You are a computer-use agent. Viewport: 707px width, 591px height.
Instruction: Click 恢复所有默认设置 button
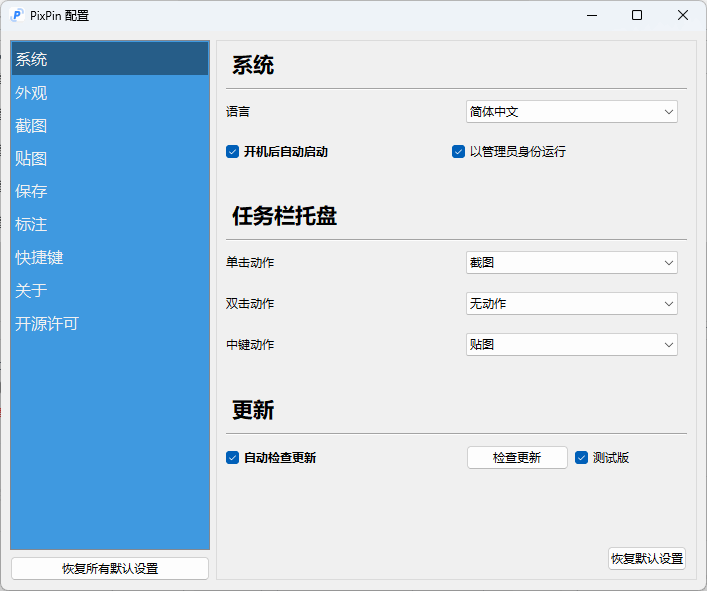[110, 569]
